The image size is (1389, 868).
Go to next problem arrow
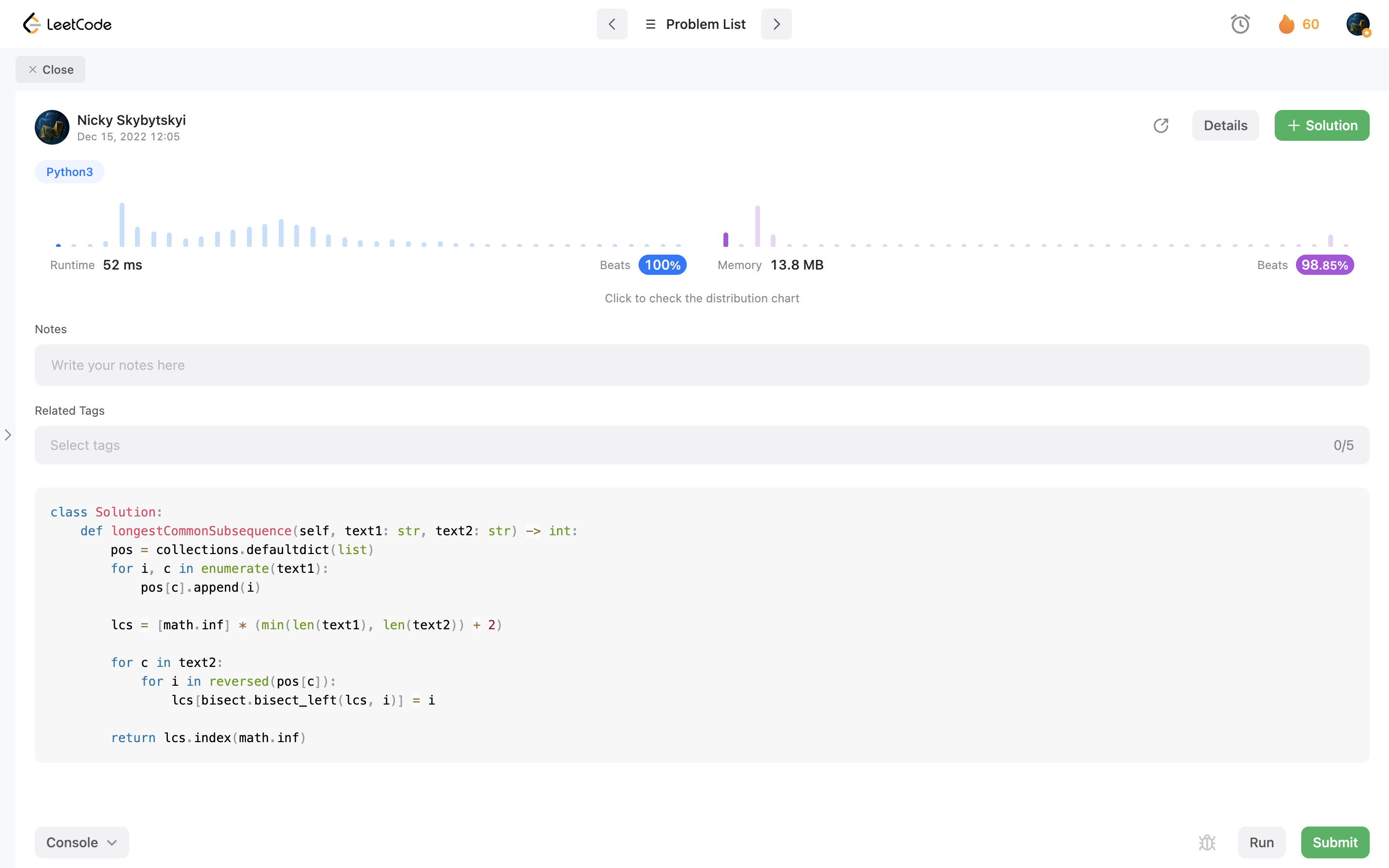pyautogui.click(x=776, y=24)
